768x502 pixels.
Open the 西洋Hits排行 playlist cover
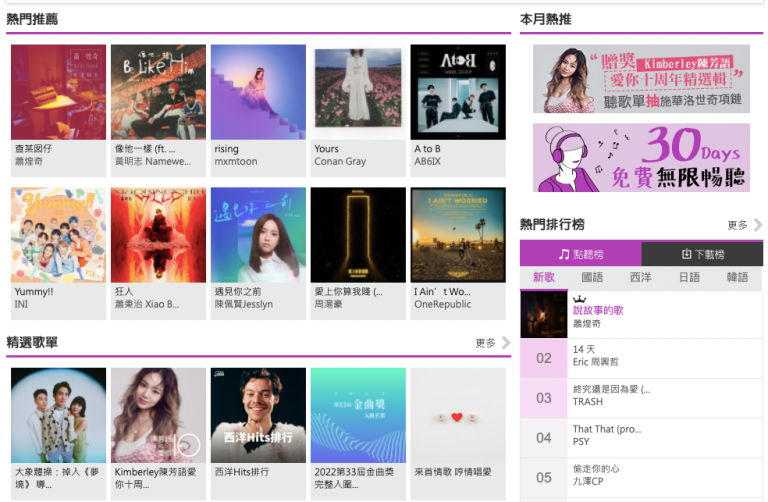click(x=258, y=415)
